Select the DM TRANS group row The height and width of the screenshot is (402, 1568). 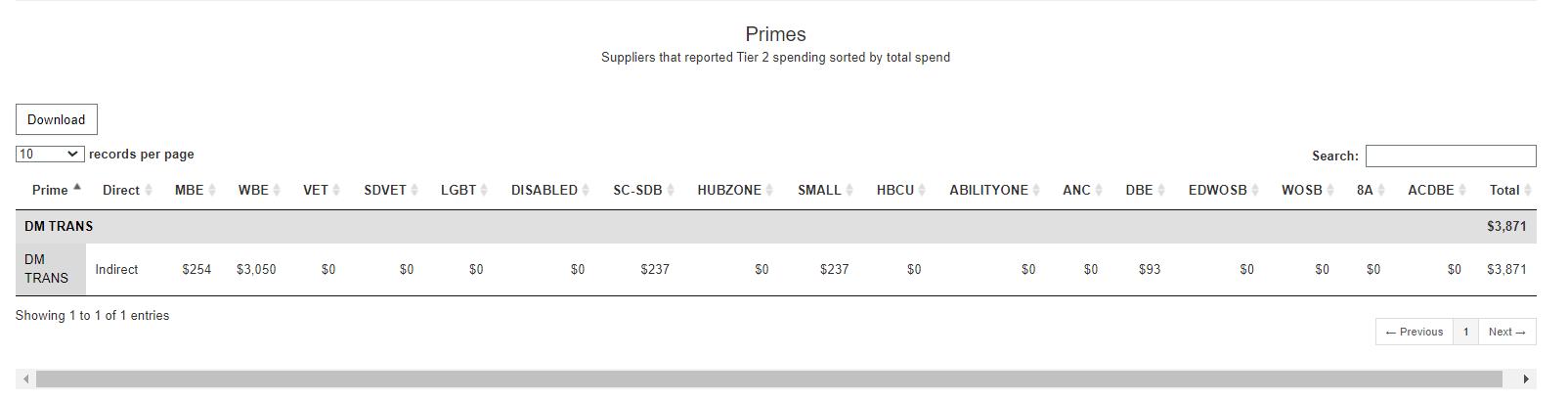pyautogui.click(x=776, y=226)
